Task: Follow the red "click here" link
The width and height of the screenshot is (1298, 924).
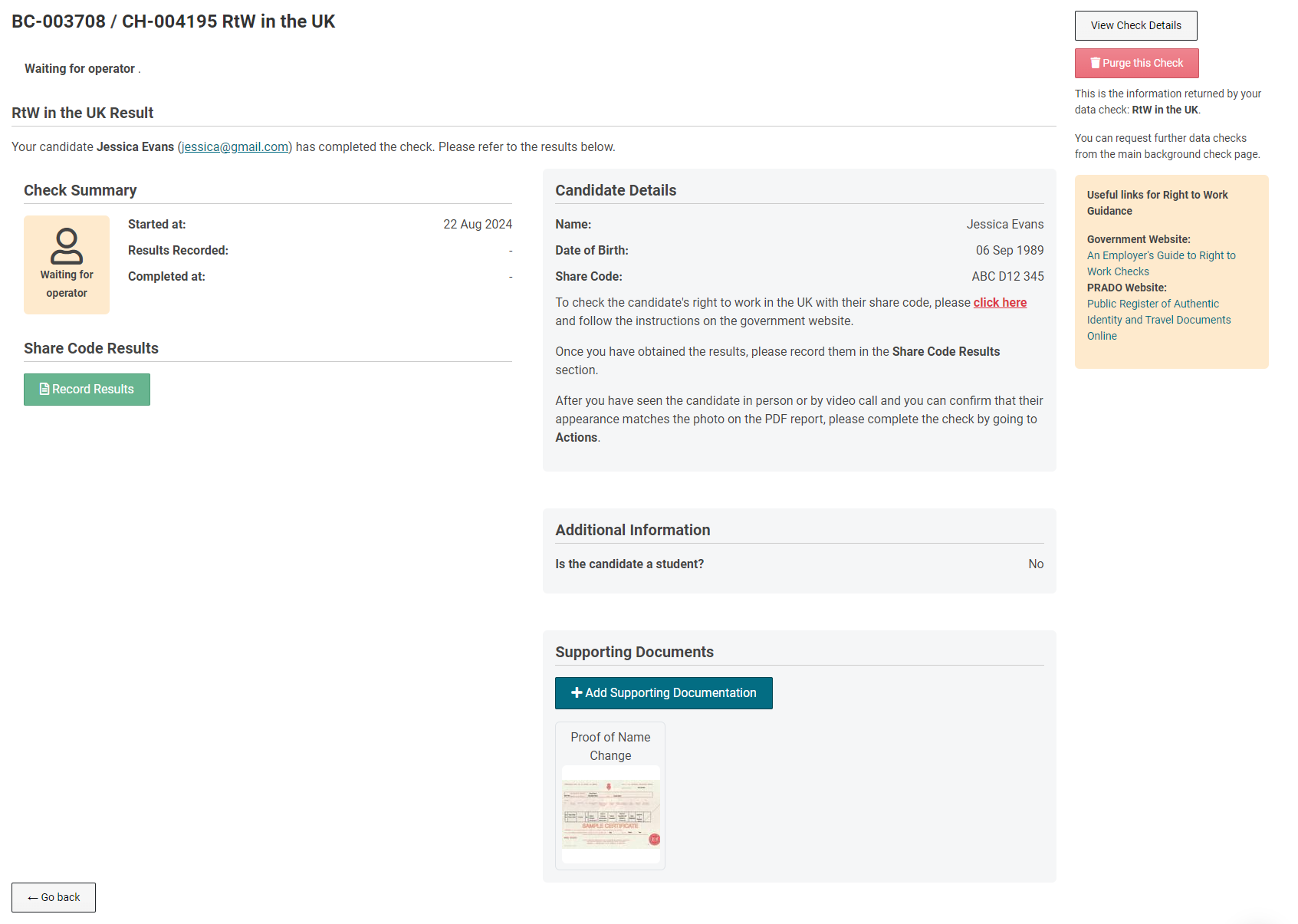Action: pos(1000,303)
